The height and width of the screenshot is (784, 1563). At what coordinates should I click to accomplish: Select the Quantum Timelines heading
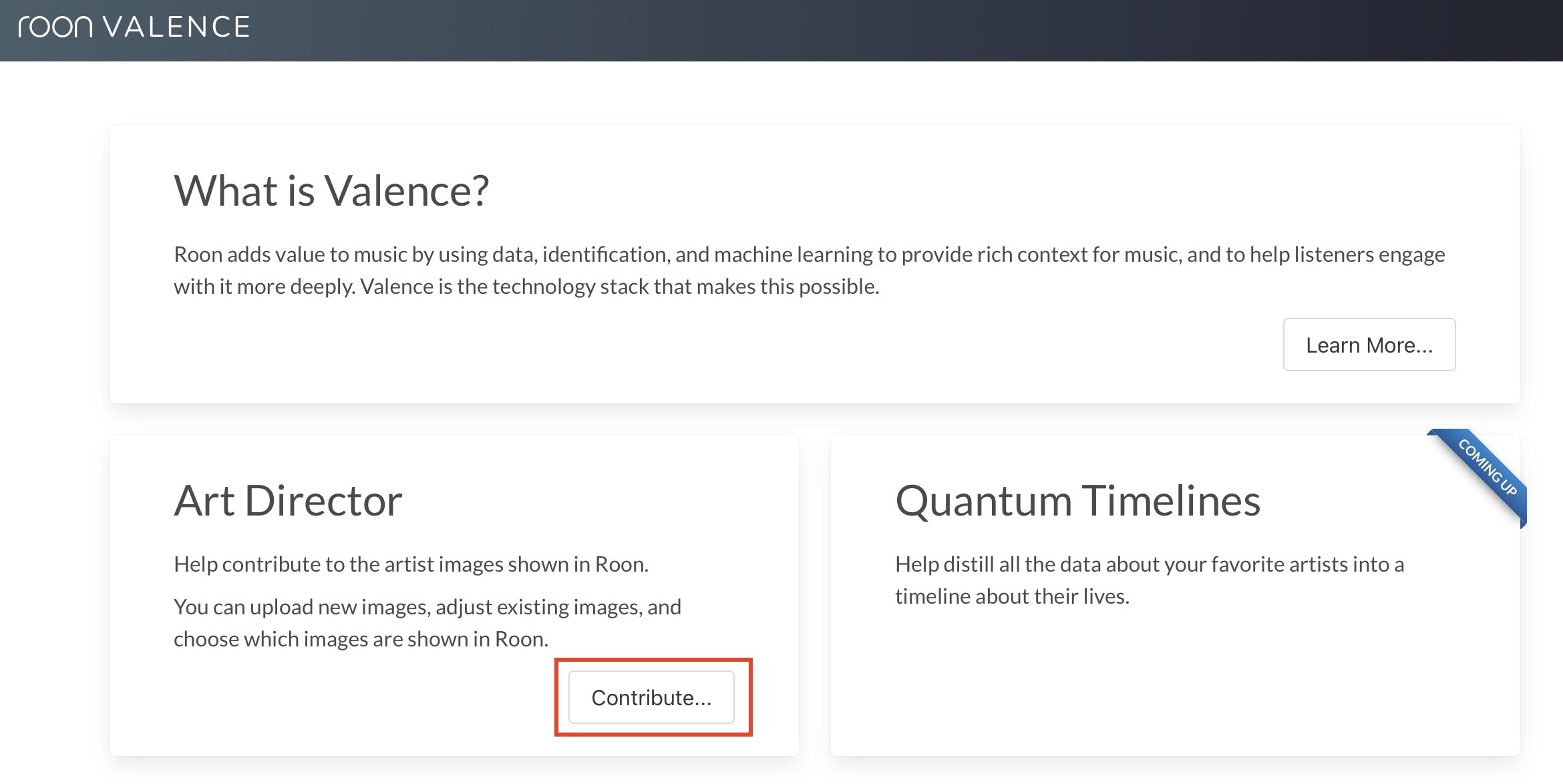point(1077,501)
